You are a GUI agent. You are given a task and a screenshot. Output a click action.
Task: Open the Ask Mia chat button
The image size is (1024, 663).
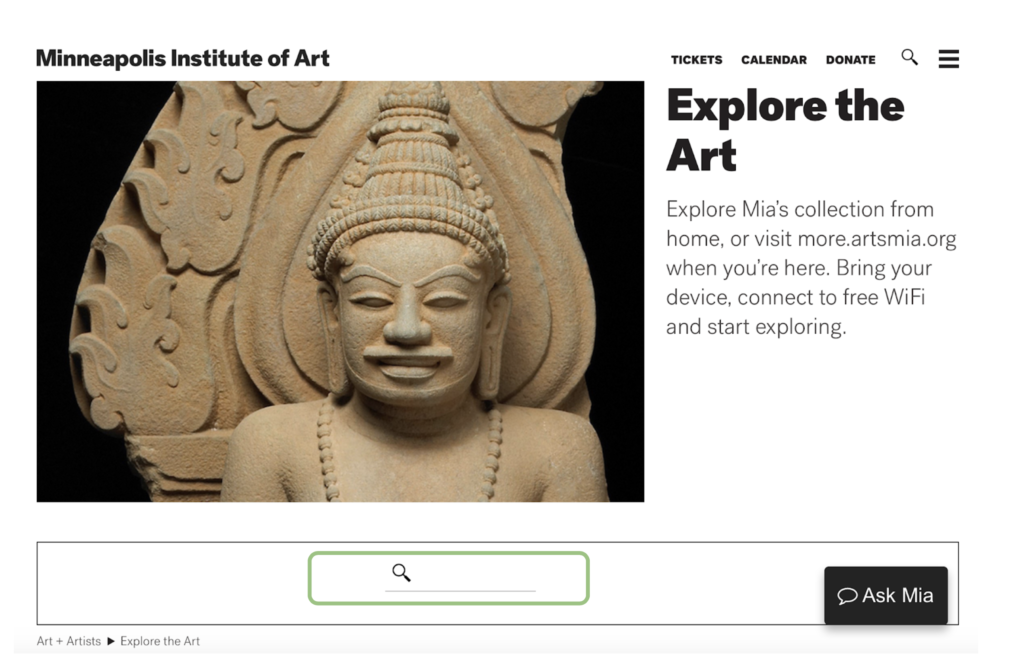tap(886, 595)
